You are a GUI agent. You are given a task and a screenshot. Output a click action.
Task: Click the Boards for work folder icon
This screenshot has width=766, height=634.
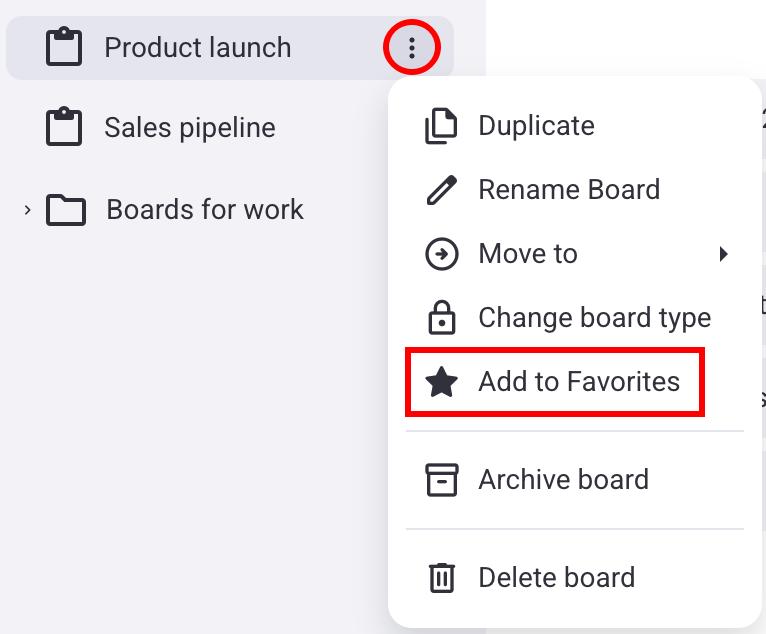tap(66, 210)
